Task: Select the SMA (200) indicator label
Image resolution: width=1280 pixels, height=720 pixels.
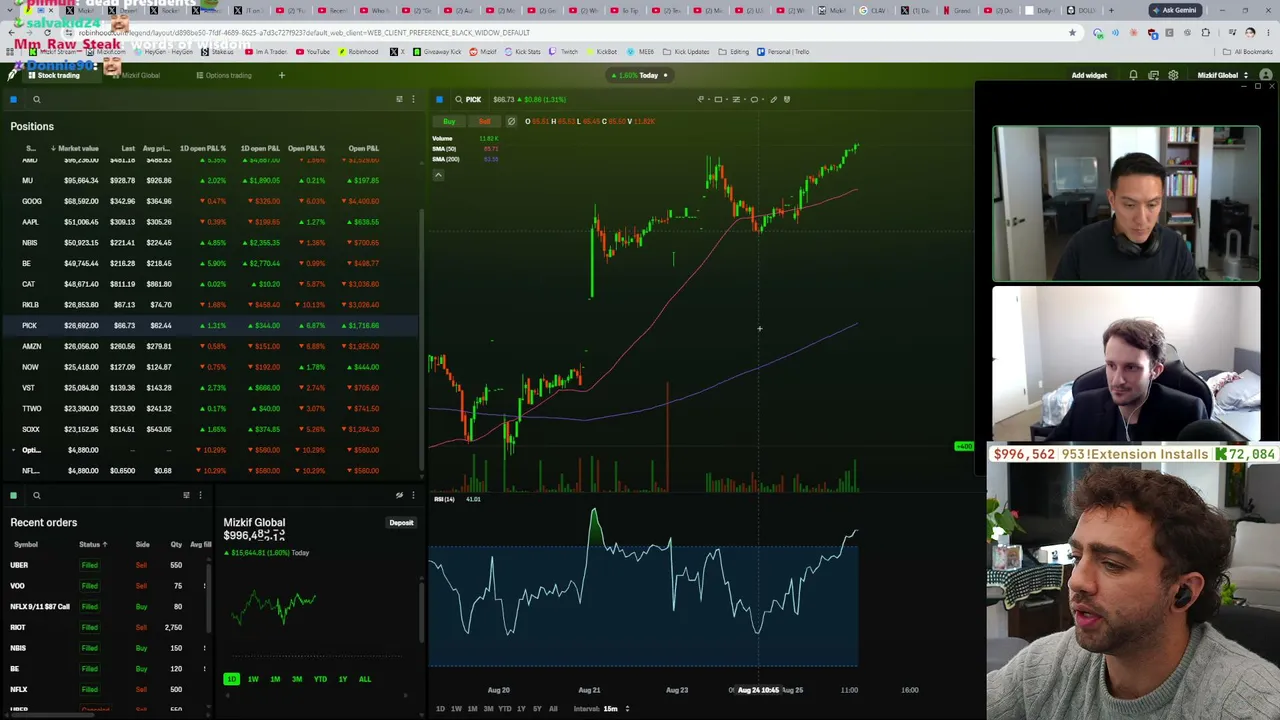Action: pos(446,159)
